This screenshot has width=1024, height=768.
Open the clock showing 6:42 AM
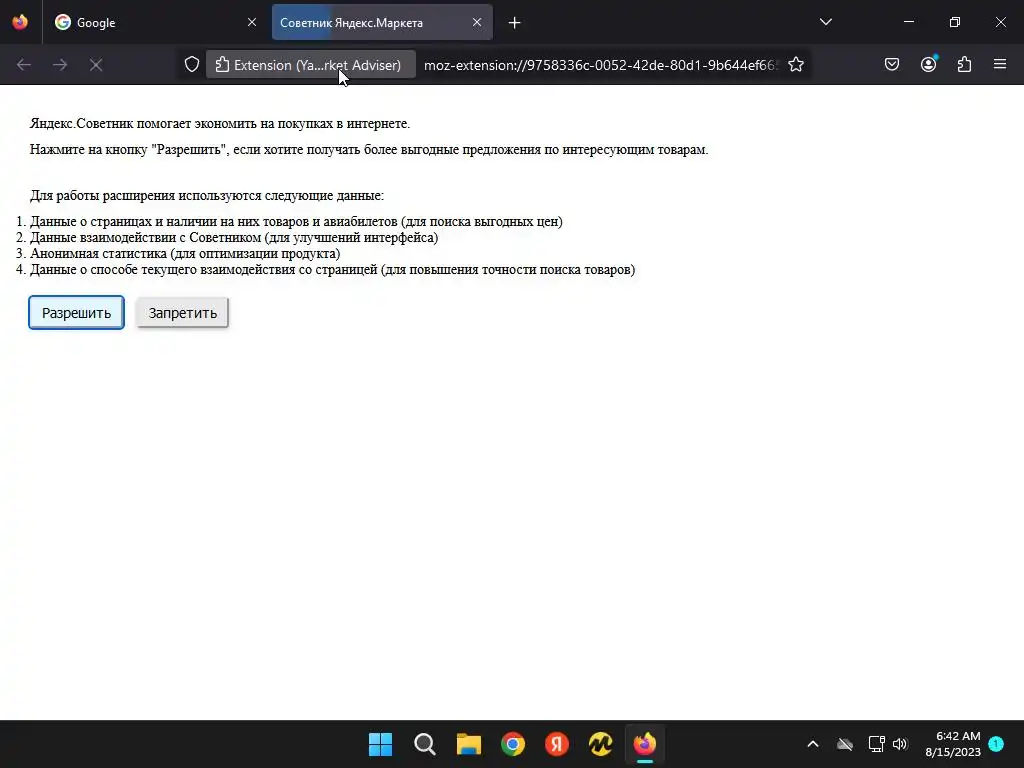point(953,744)
